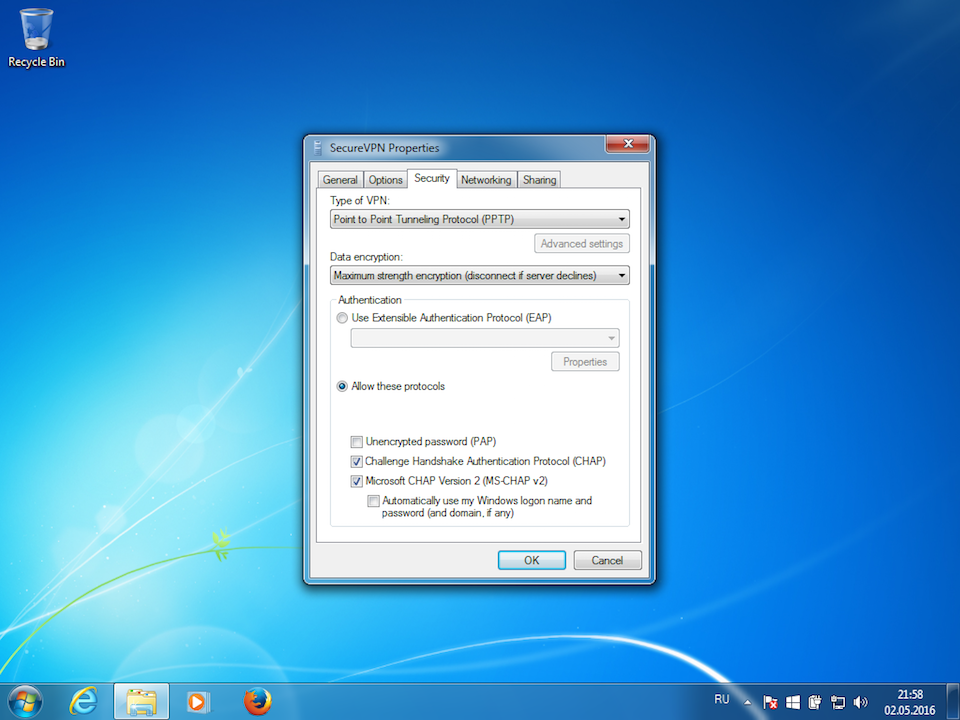The image size is (960, 720).
Task: Launch Internet Explorer from taskbar
Action: [84, 701]
